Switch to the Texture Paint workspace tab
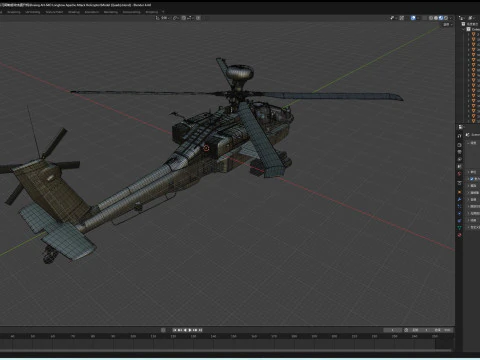The height and width of the screenshot is (360, 480). coord(54,12)
